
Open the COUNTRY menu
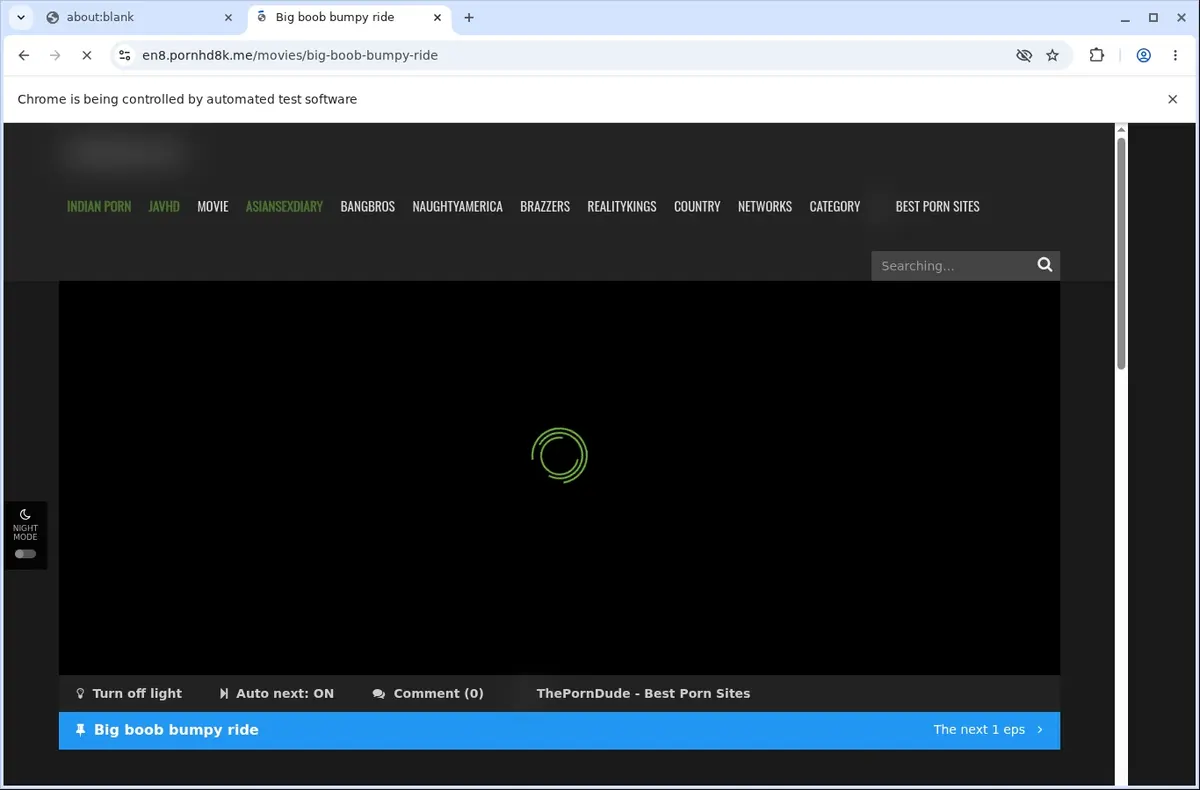(697, 206)
